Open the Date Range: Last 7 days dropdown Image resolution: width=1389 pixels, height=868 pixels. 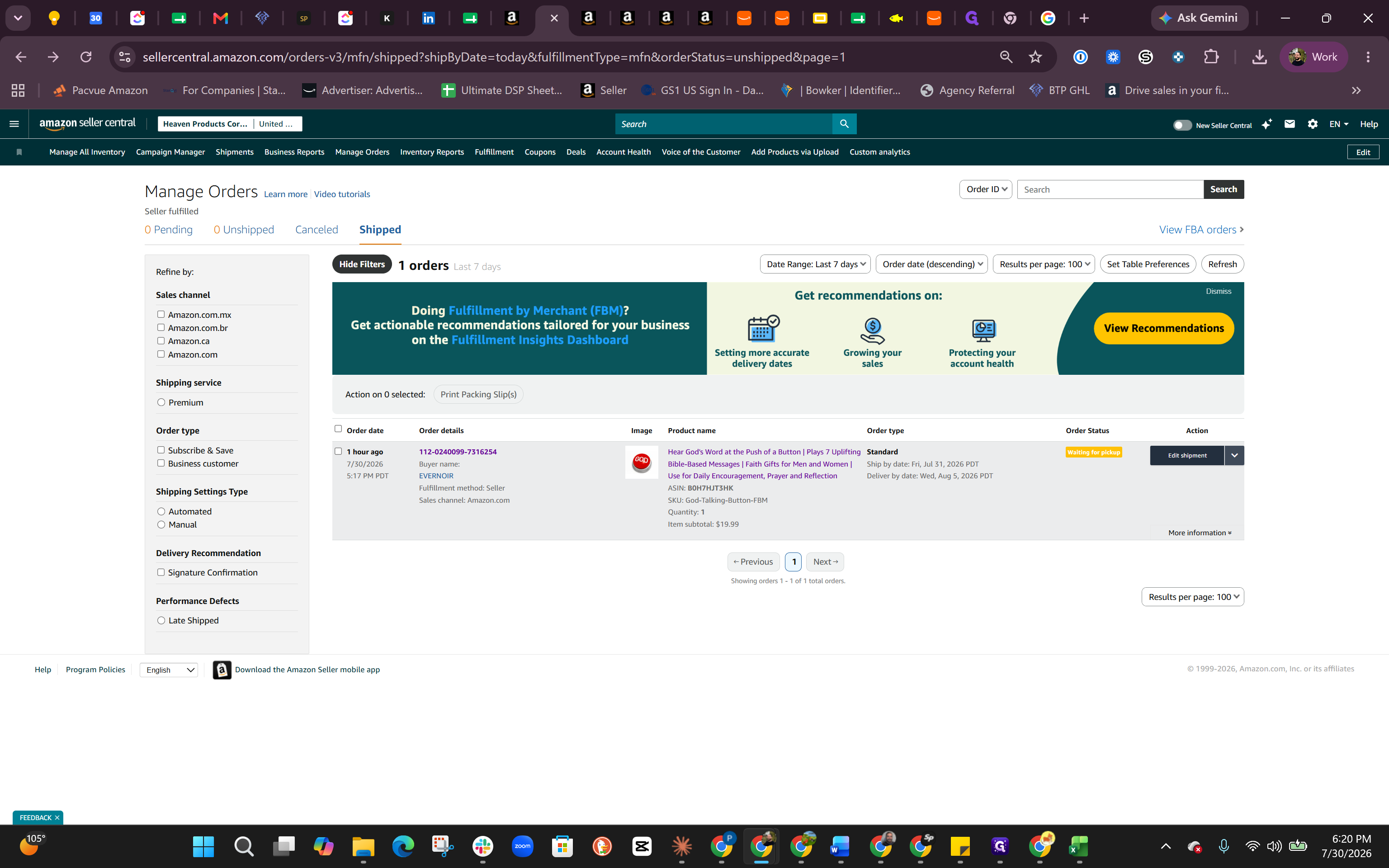(x=815, y=264)
